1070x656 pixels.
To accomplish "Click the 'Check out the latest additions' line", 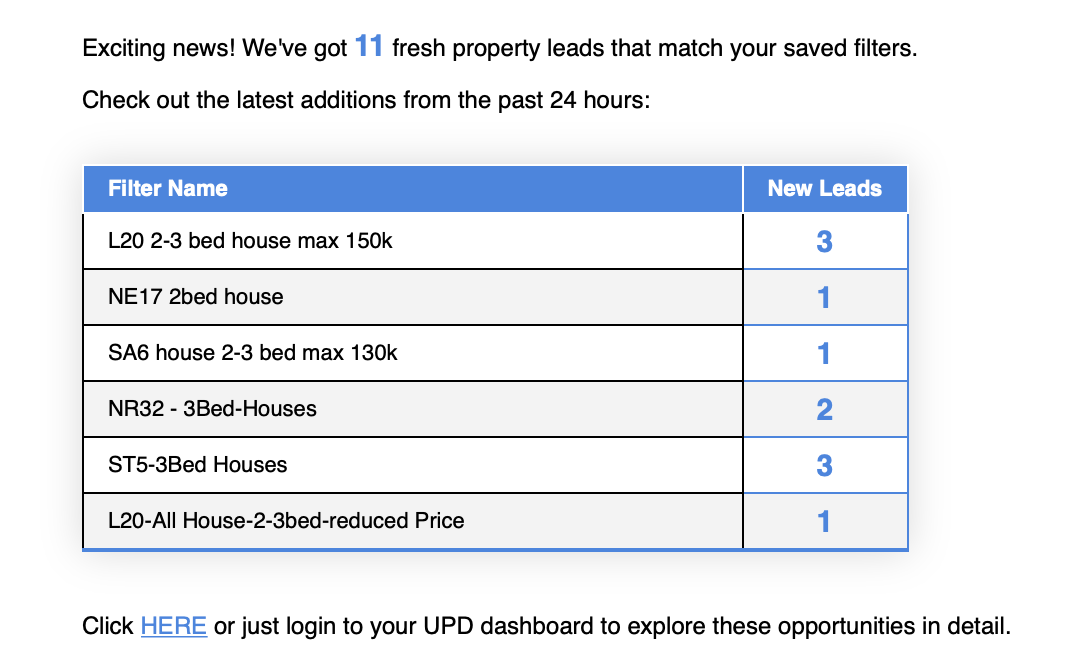I will pyautogui.click(x=366, y=100).
